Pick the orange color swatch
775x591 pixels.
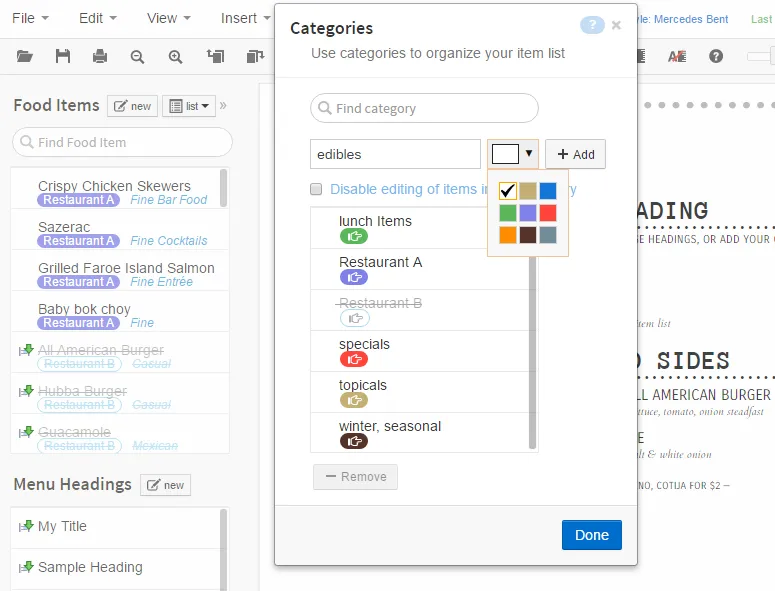508,235
